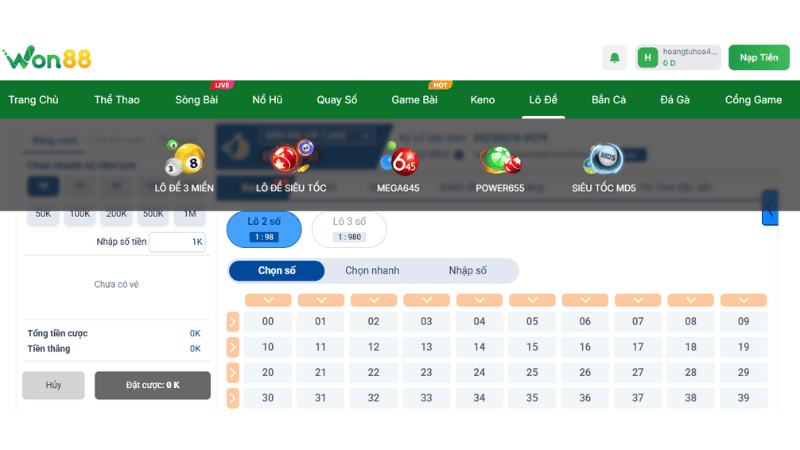Image resolution: width=800 pixels, height=450 pixels.
Task: Select column above number 06
Action: (585, 300)
